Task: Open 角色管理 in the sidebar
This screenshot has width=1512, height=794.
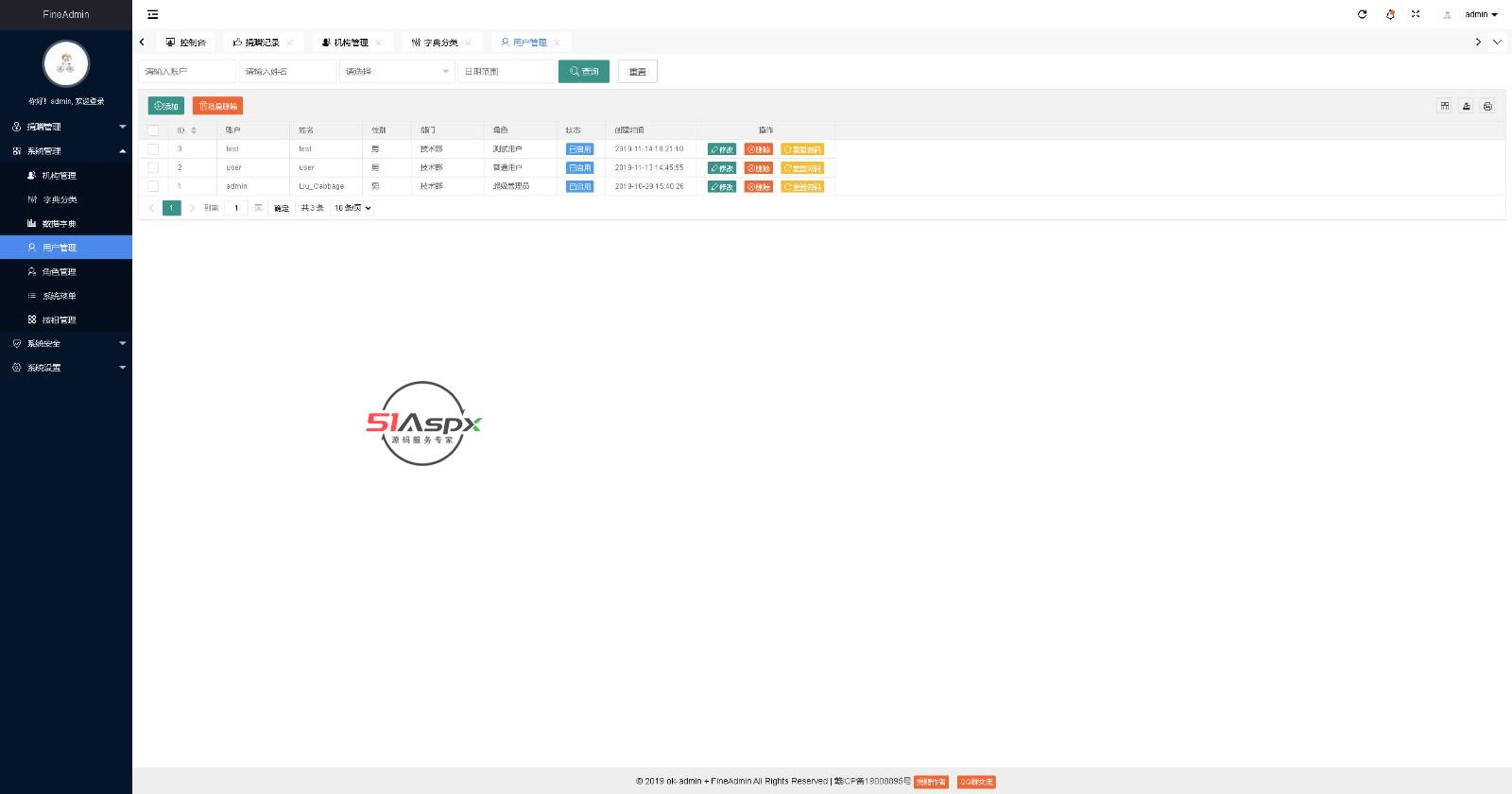Action: tap(66, 272)
